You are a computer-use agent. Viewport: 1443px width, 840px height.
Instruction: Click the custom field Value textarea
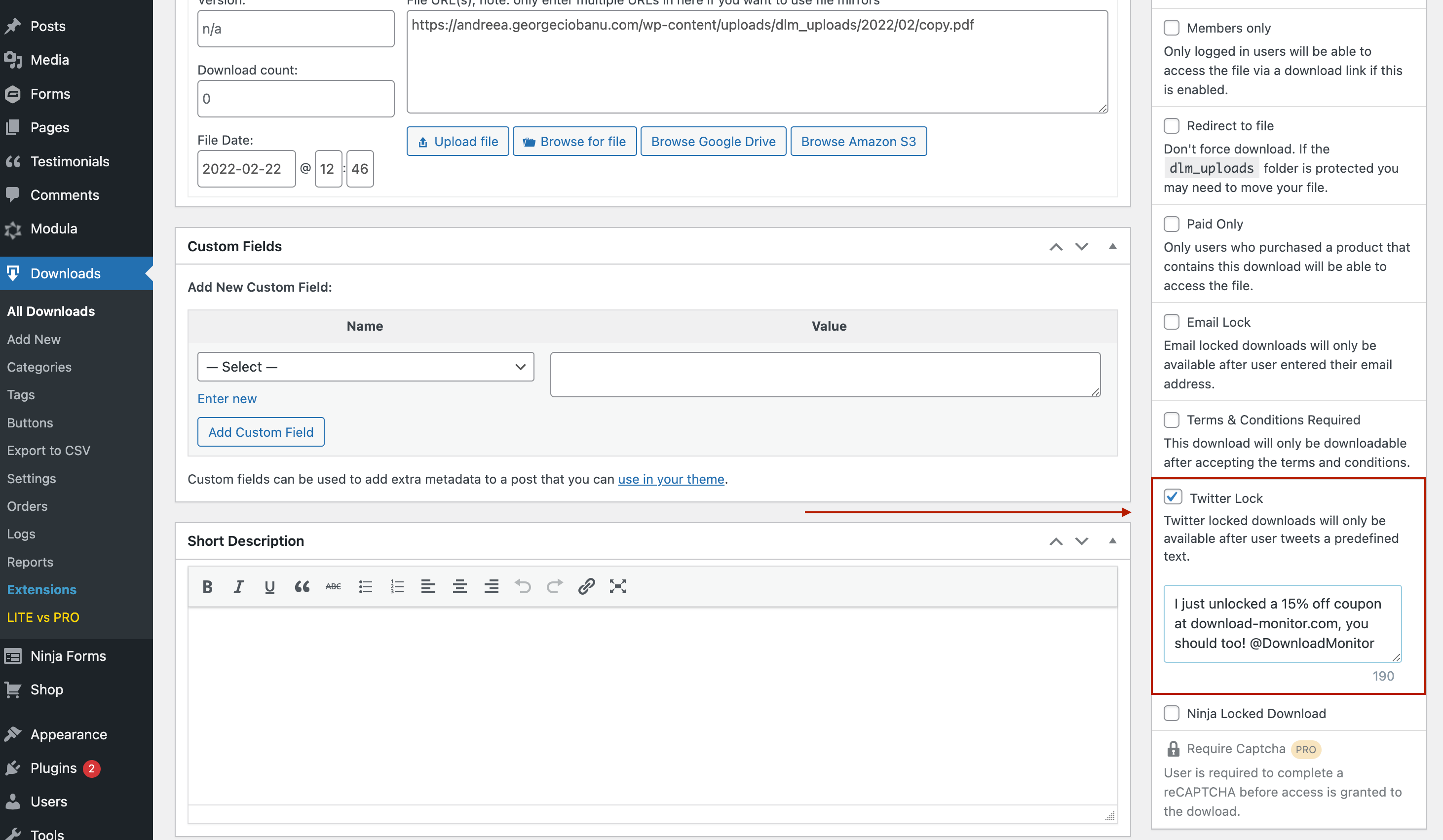coord(825,375)
